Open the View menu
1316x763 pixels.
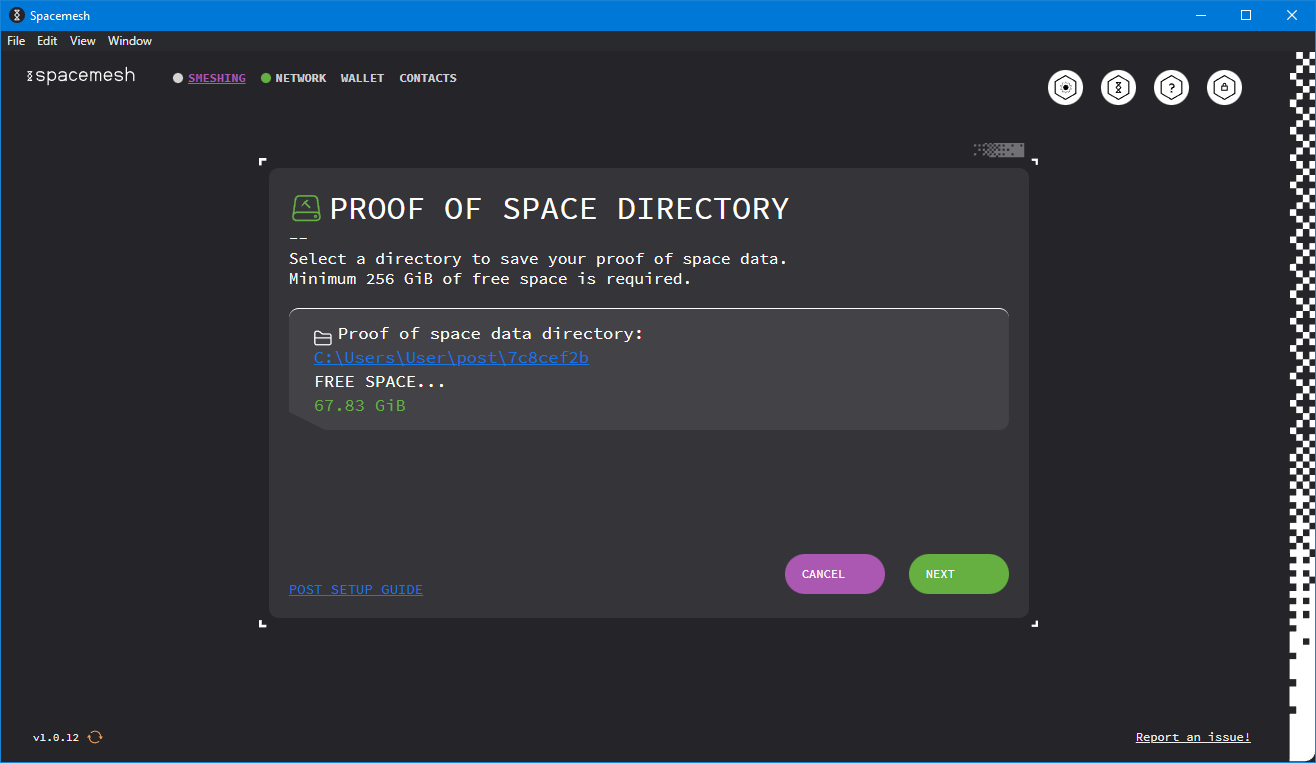(83, 41)
